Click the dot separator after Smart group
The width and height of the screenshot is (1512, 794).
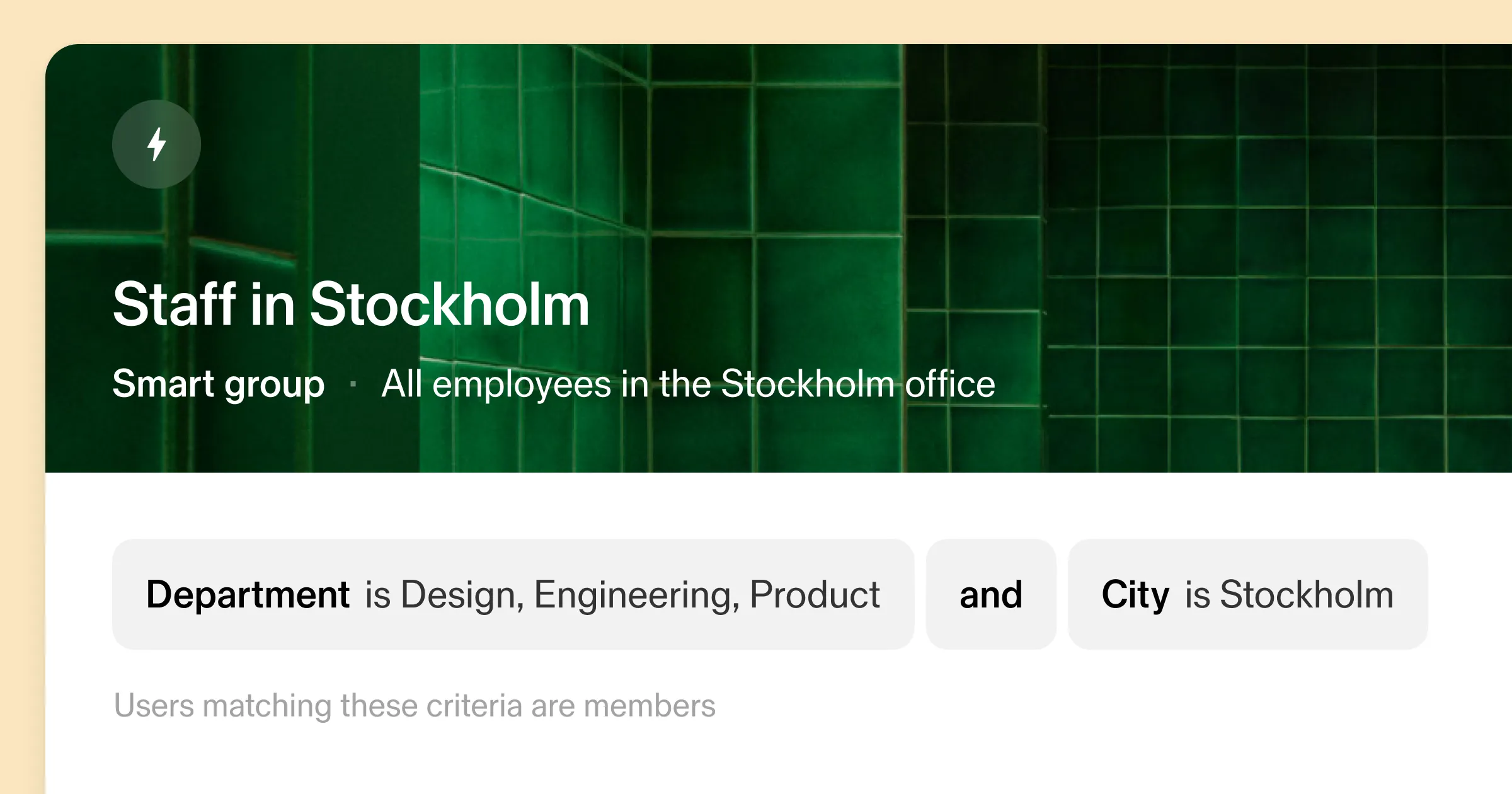click(353, 384)
